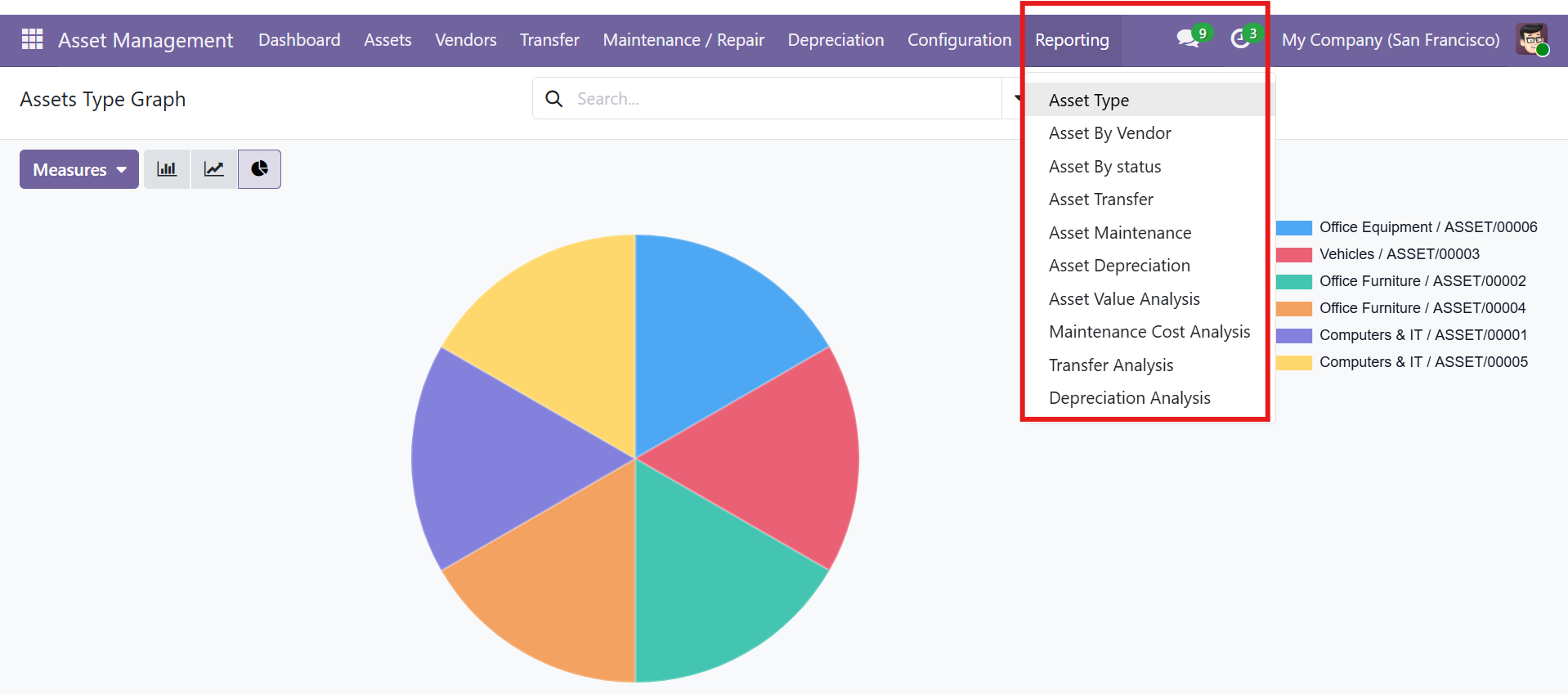Open the user avatar menu
Viewport: 1568px width, 694px height.
point(1531,39)
